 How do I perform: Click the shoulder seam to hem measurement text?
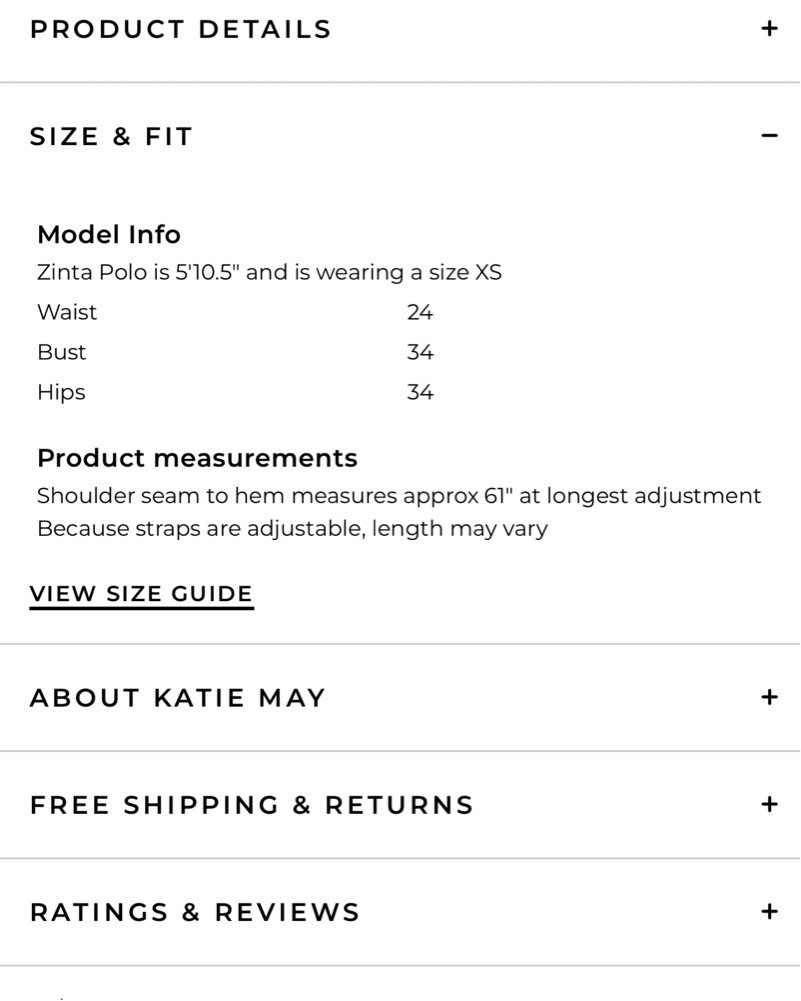click(x=399, y=496)
